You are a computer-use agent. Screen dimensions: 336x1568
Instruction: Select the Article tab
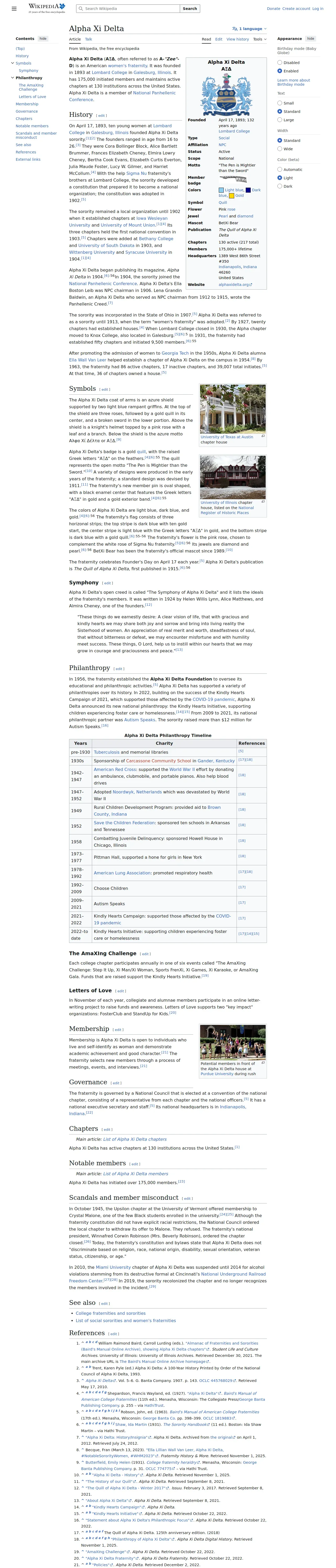click(x=75, y=39)
